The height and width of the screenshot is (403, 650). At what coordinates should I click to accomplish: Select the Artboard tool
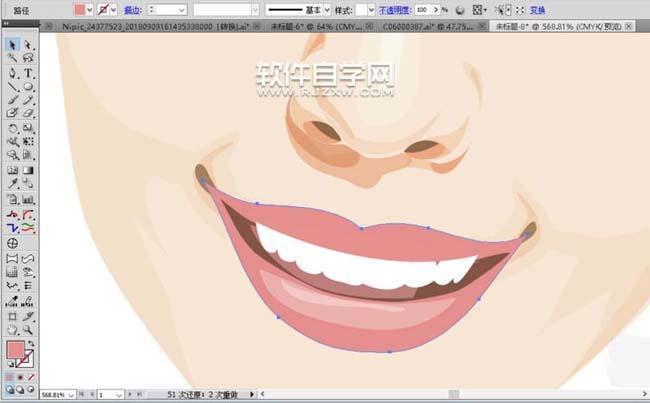coord(12,317)
